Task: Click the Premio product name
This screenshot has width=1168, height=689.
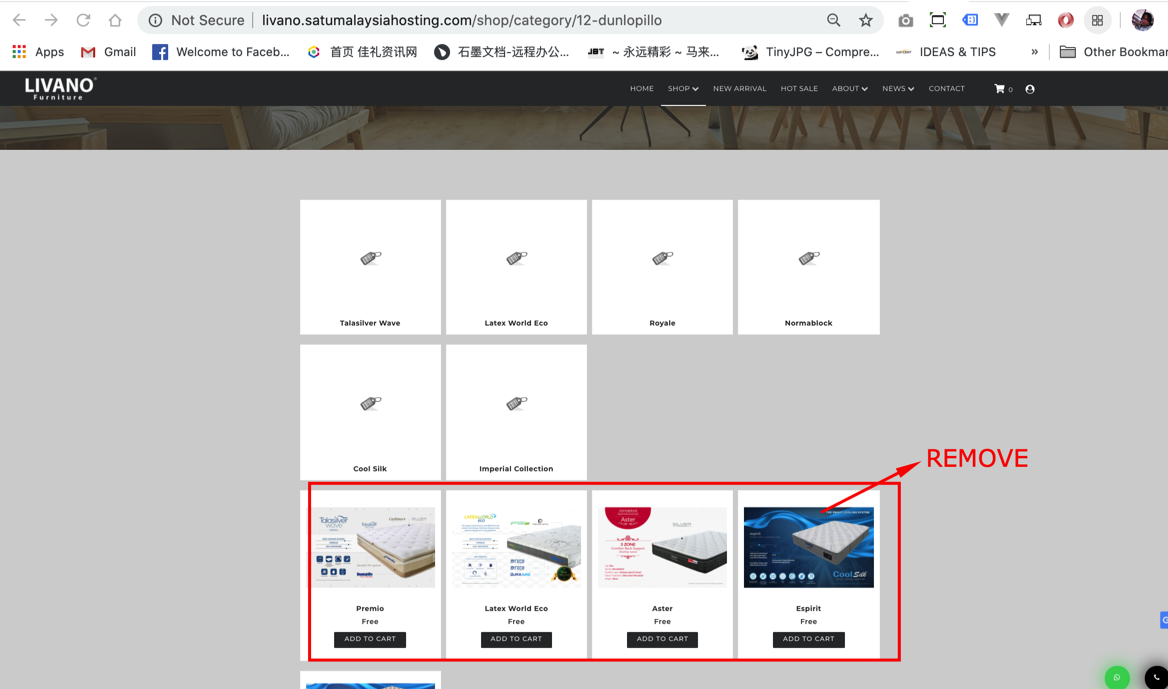Action: click(370, 609)
